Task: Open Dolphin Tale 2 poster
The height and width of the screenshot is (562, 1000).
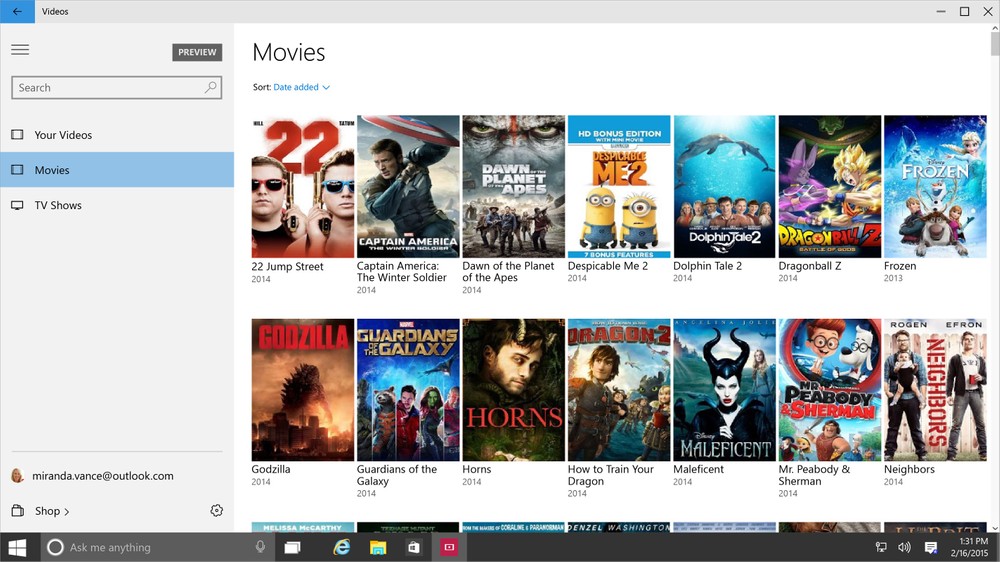Action: (724, 186)
